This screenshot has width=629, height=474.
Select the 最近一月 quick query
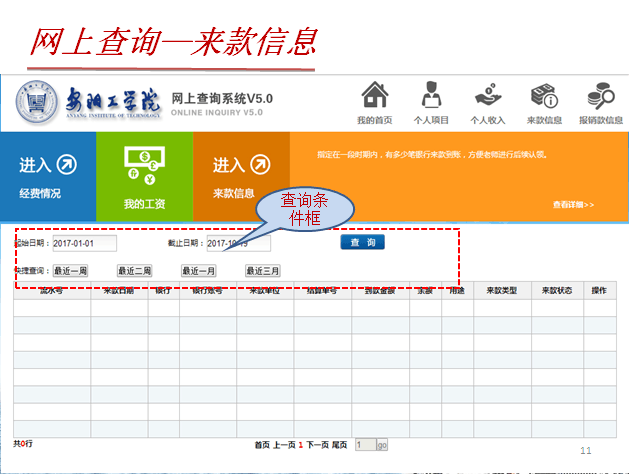198,271
